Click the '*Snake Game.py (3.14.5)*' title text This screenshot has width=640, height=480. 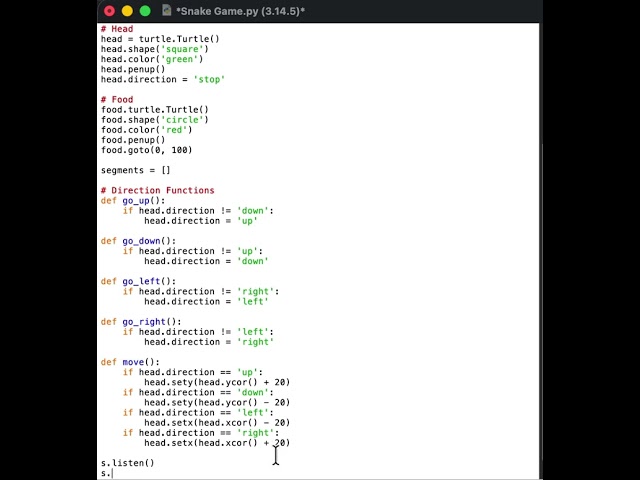240,11
